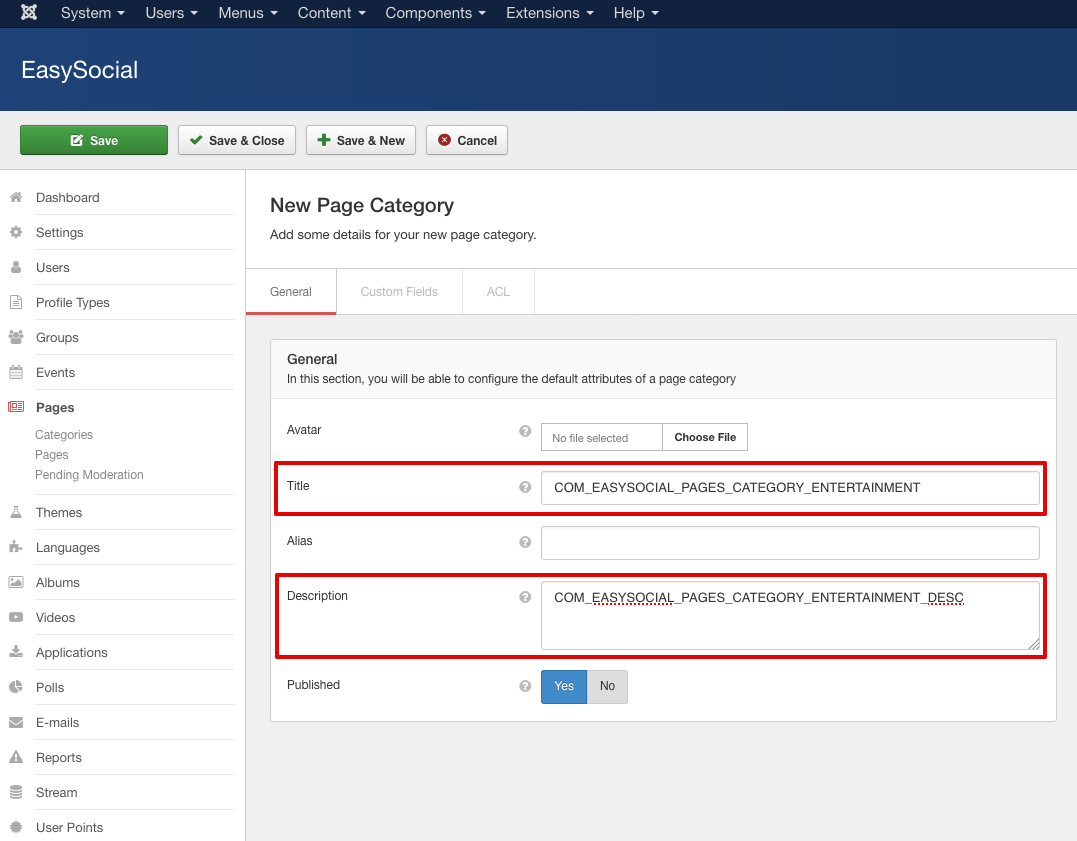Click the Applications download icon

[x=16, y=651]
